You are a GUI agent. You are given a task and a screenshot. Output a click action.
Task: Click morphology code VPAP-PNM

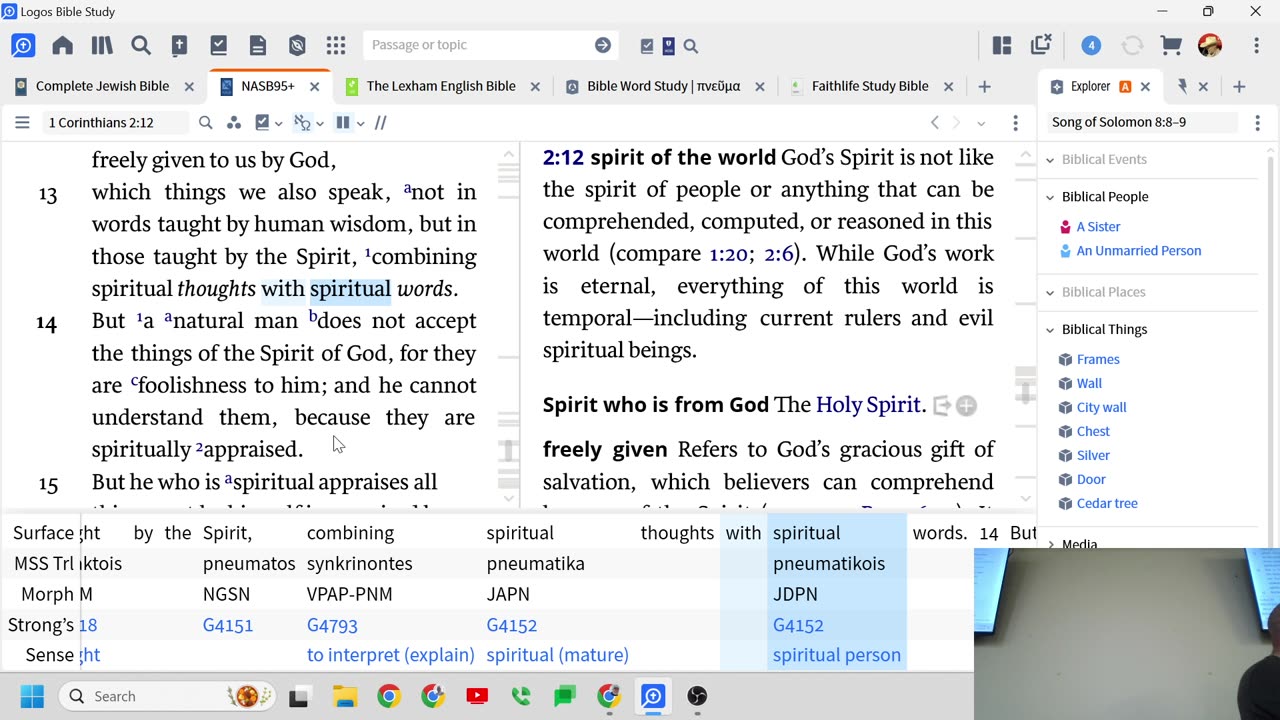349,594
